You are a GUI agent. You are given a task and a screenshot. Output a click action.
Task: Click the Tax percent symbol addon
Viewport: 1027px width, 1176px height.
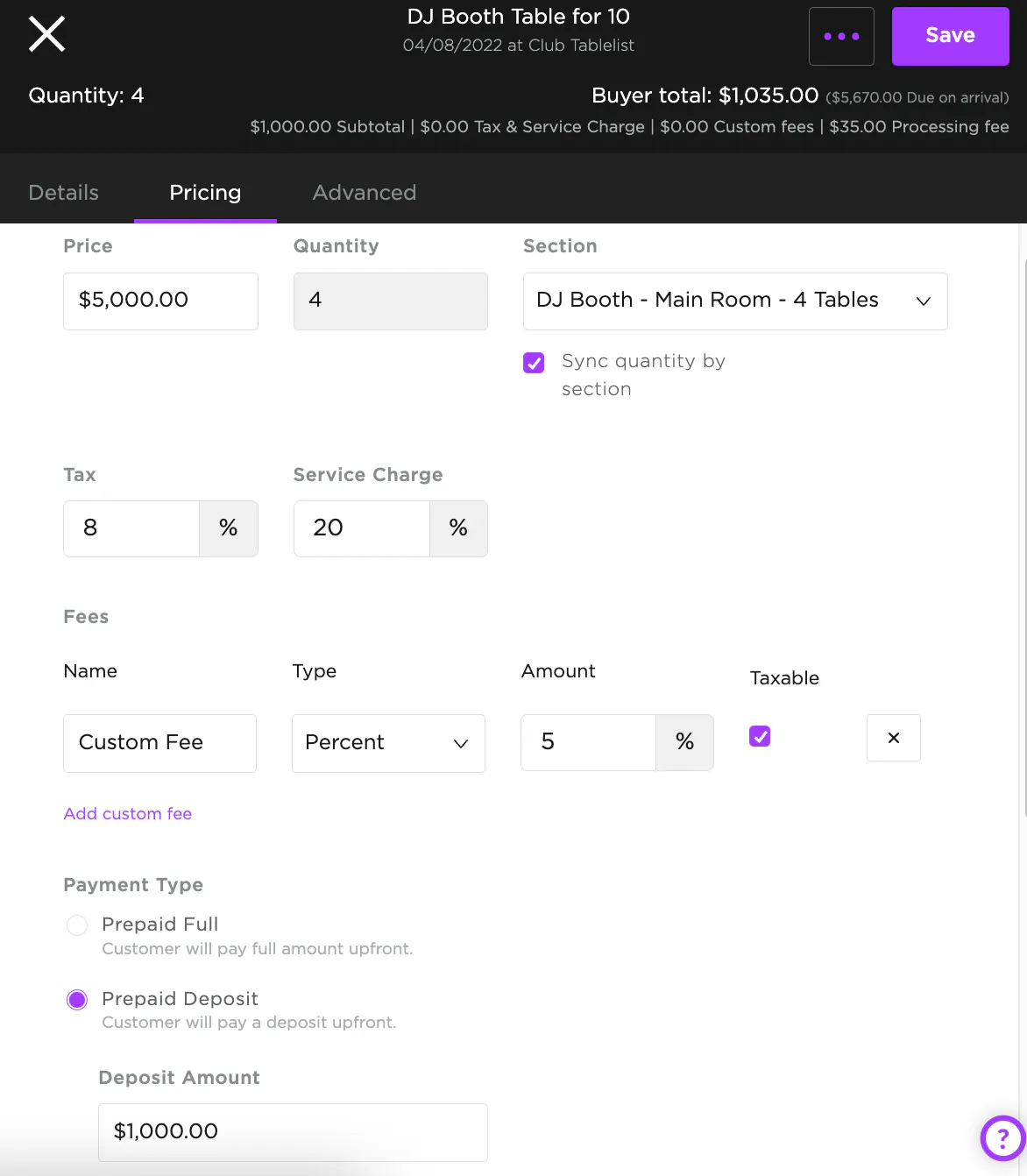[229, 528]
